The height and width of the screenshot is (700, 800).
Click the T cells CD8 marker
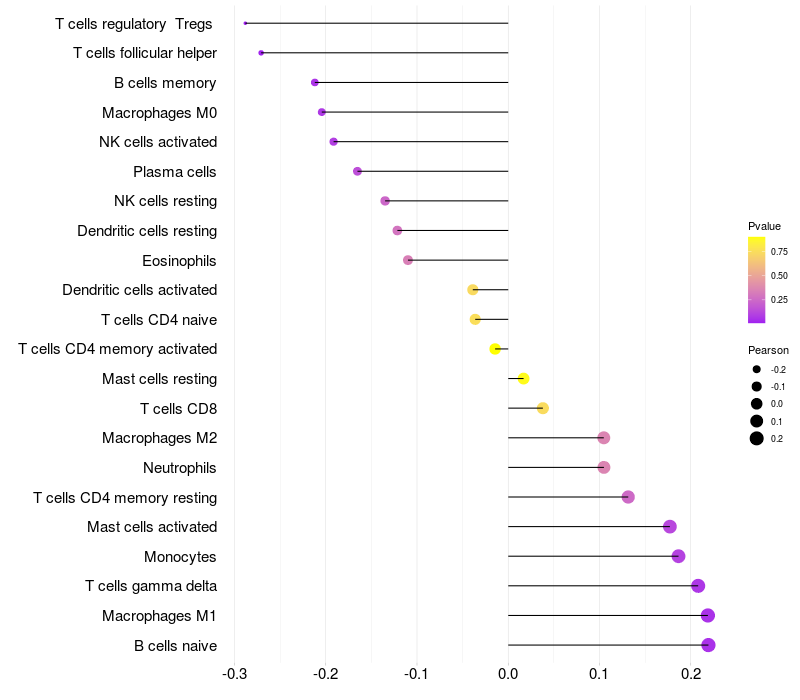(x=543, y=408)
